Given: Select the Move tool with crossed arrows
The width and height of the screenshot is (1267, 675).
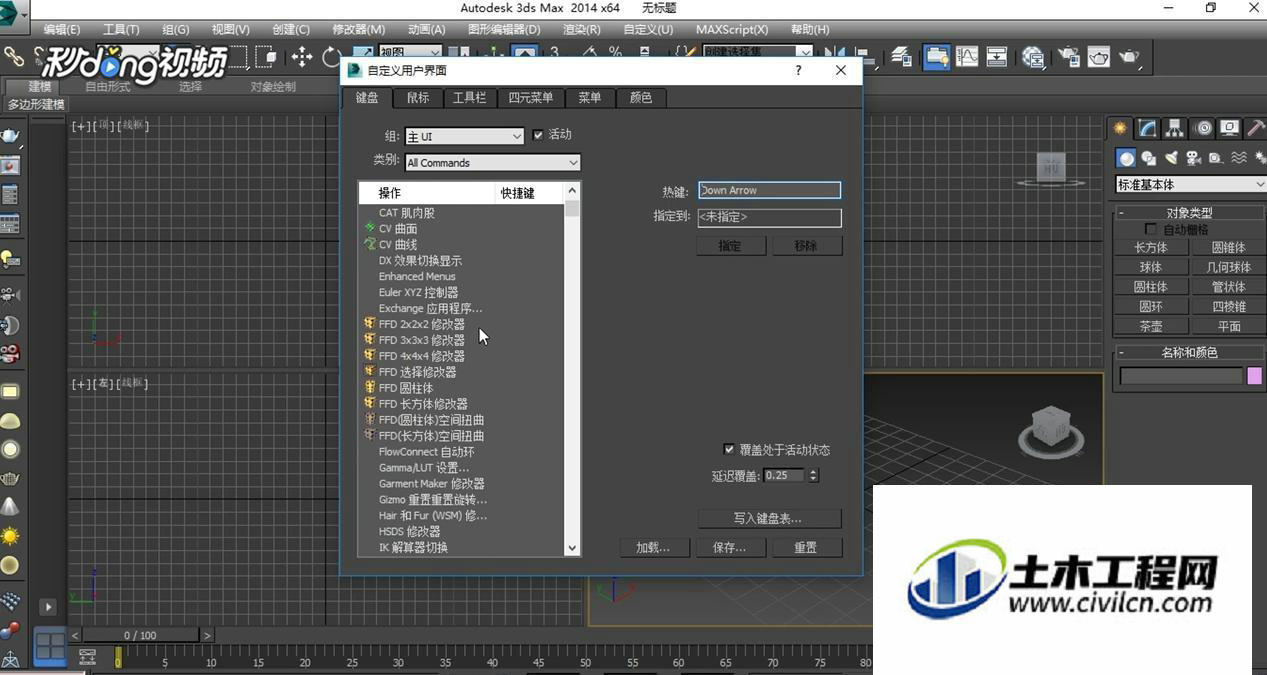Looking at the screenshot, I should pos(302,57).
